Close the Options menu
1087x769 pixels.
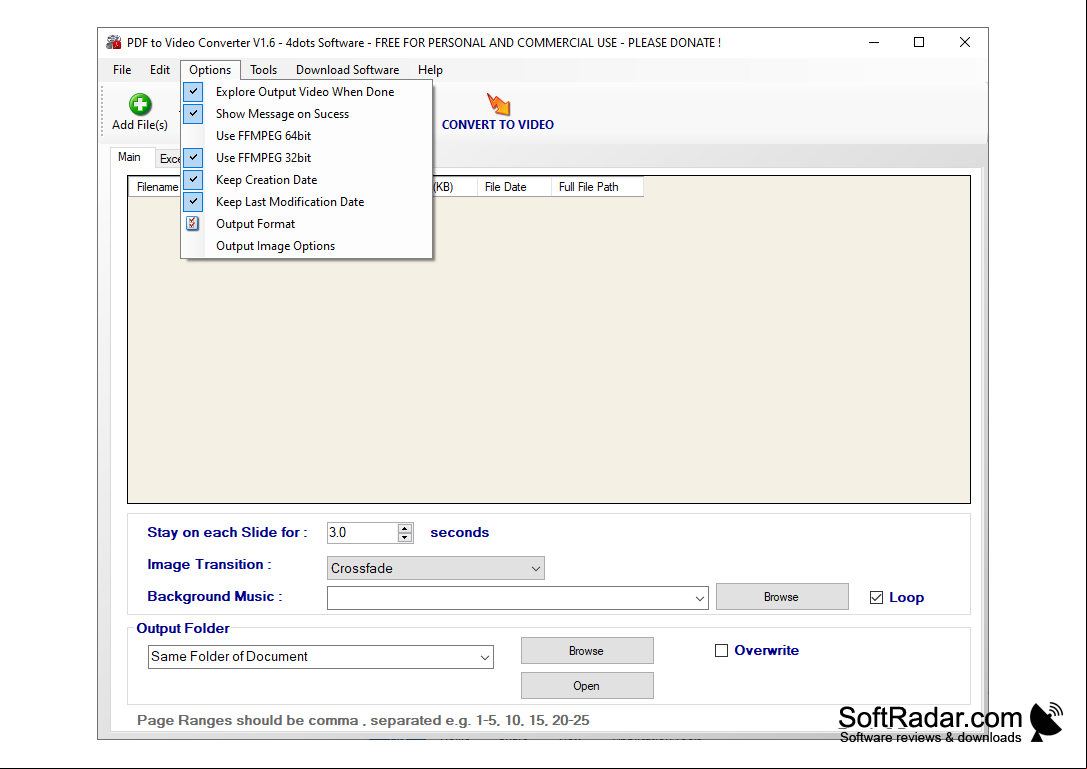(210, 70)
